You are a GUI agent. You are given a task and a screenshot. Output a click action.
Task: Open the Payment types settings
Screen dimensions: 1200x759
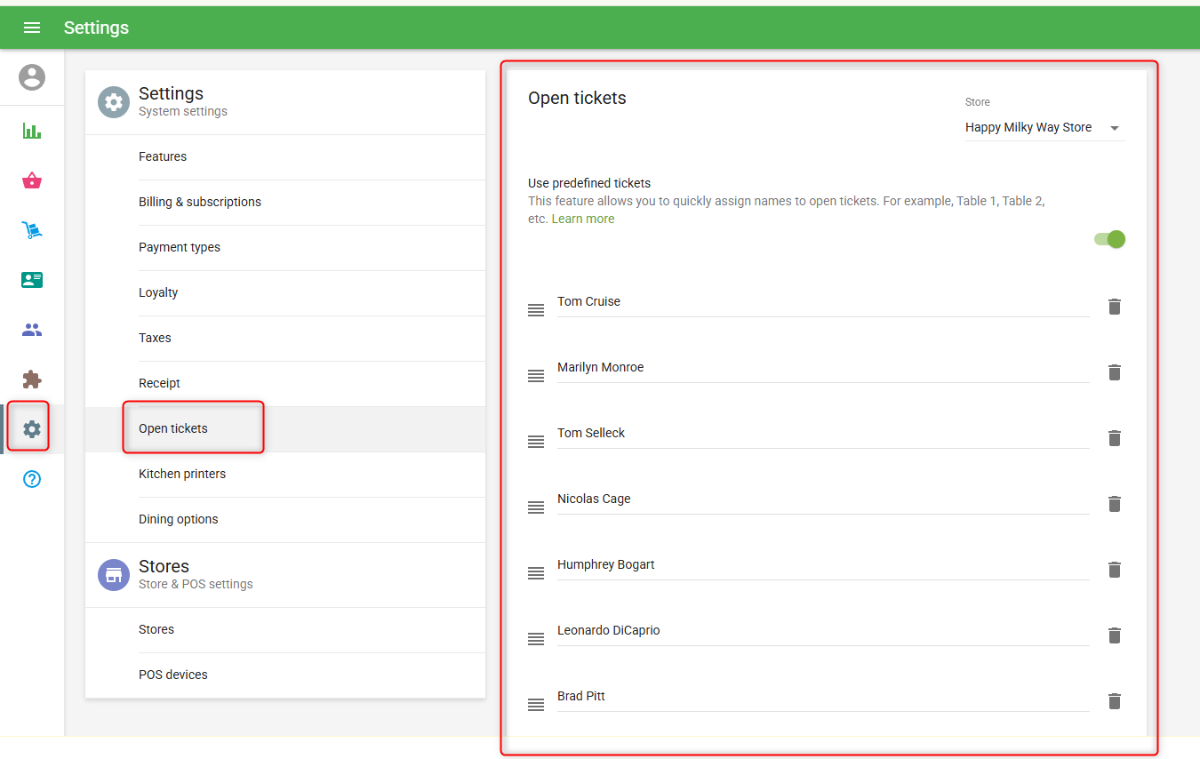[179, 247]
